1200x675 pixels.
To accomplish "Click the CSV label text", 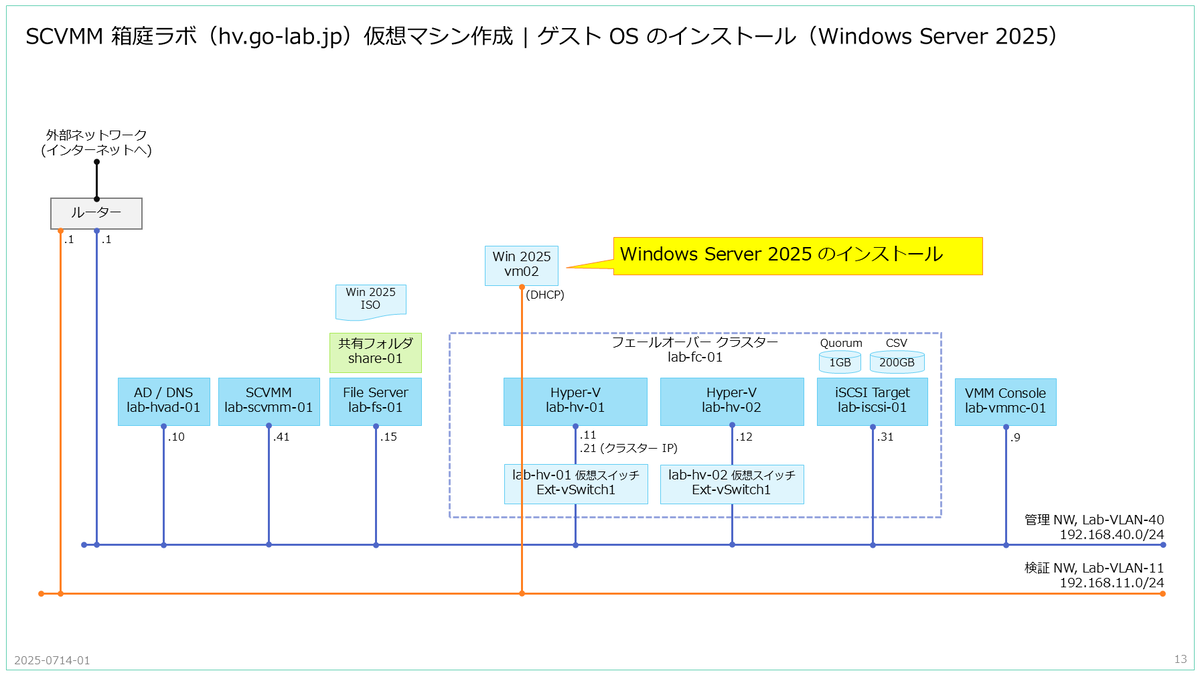I will pyautogui.click(x=897, y=342).
